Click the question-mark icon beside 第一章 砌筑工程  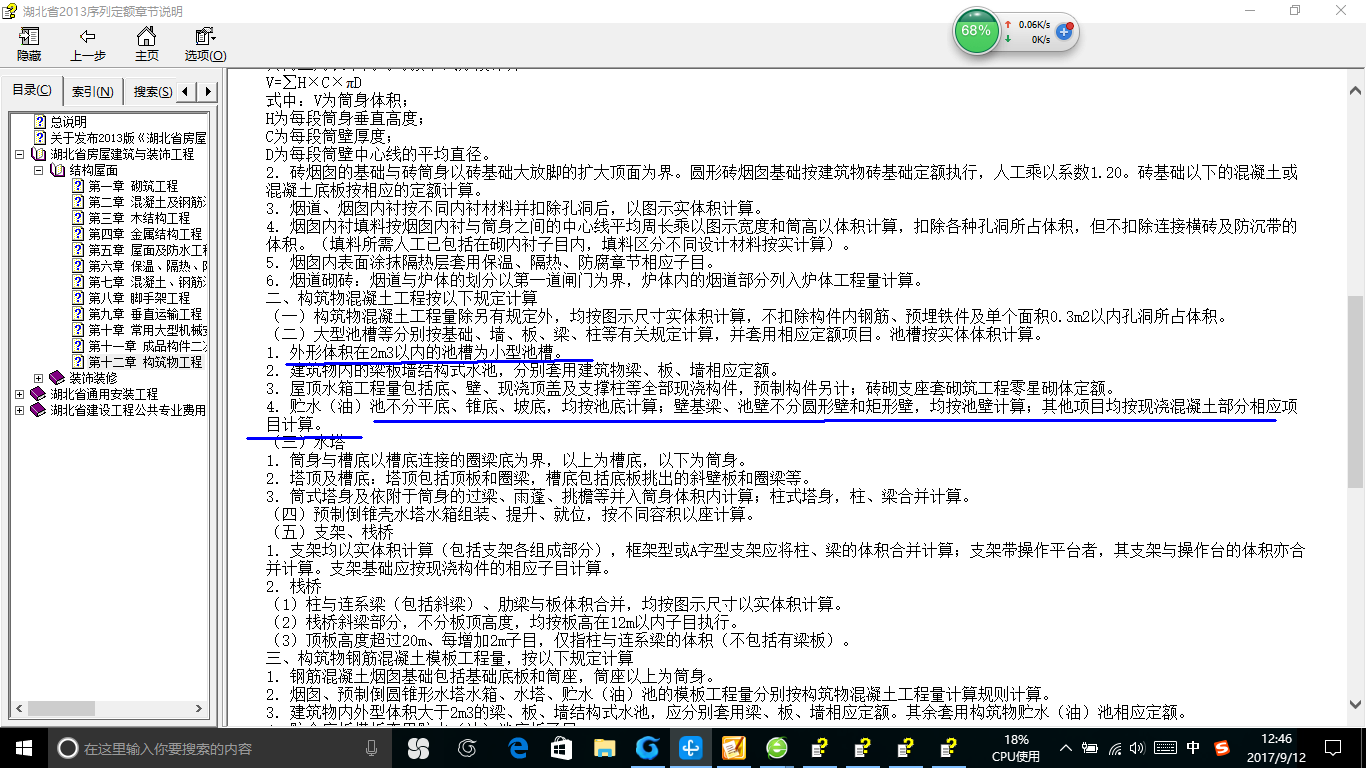coord(78,186)
